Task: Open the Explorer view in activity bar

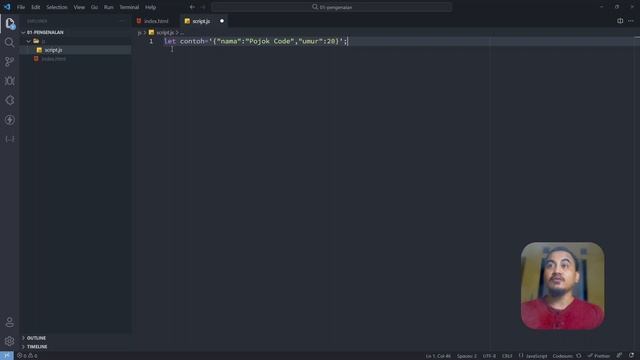Action: pos(10,23)
